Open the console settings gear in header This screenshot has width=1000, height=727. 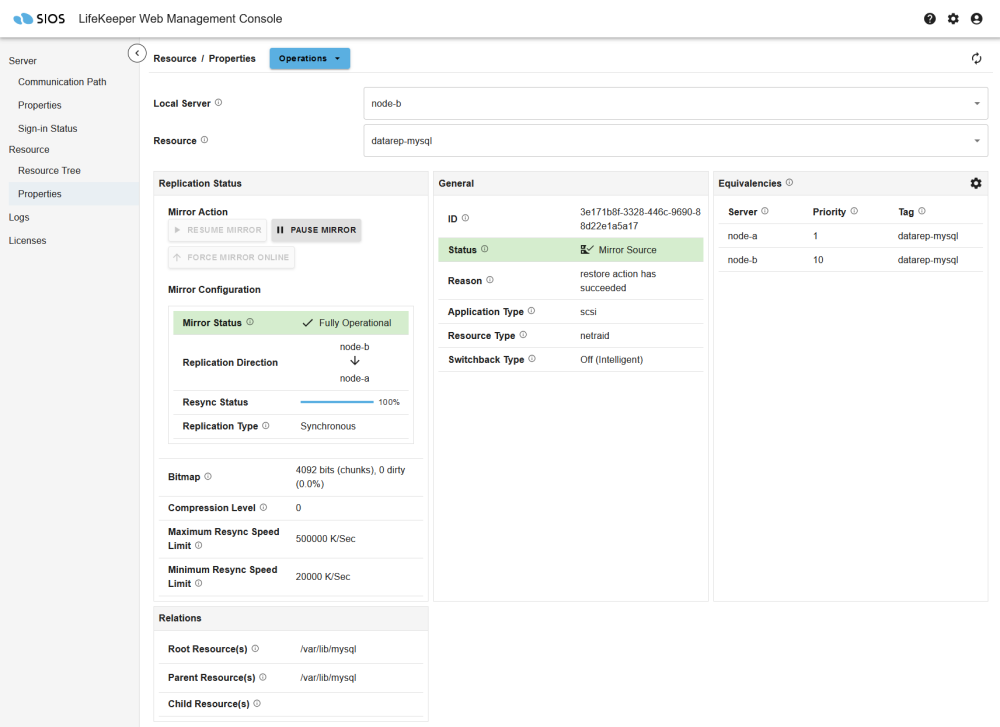pos(953,19)
